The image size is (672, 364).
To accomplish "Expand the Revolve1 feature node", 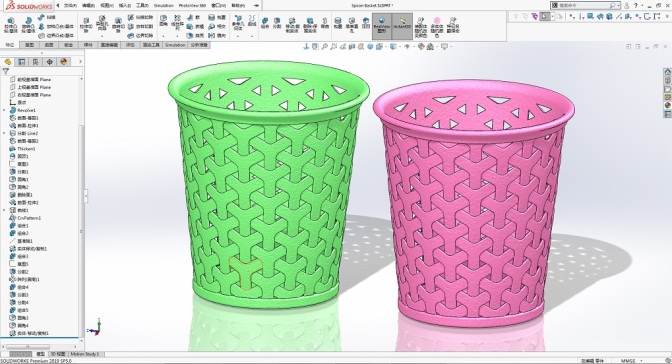I will (4, 110).
